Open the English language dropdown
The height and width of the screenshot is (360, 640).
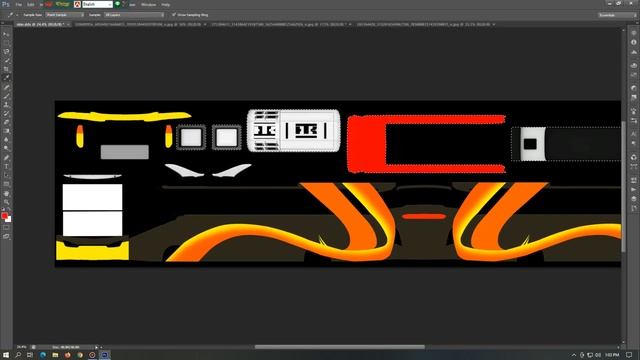pyautogui.click(x=98, y=4)
